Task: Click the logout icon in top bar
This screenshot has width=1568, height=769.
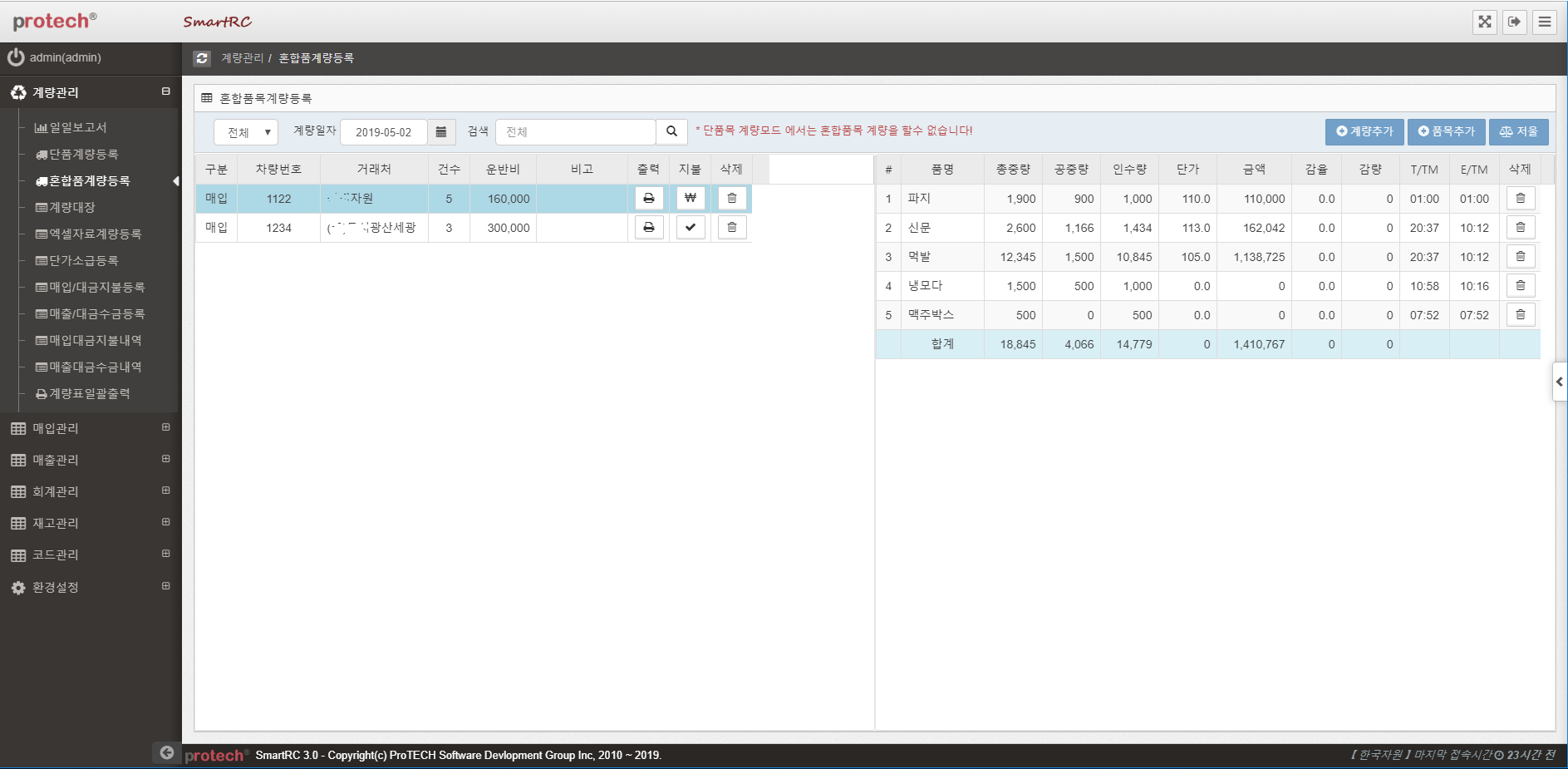Action: (x=1515, y=22)
